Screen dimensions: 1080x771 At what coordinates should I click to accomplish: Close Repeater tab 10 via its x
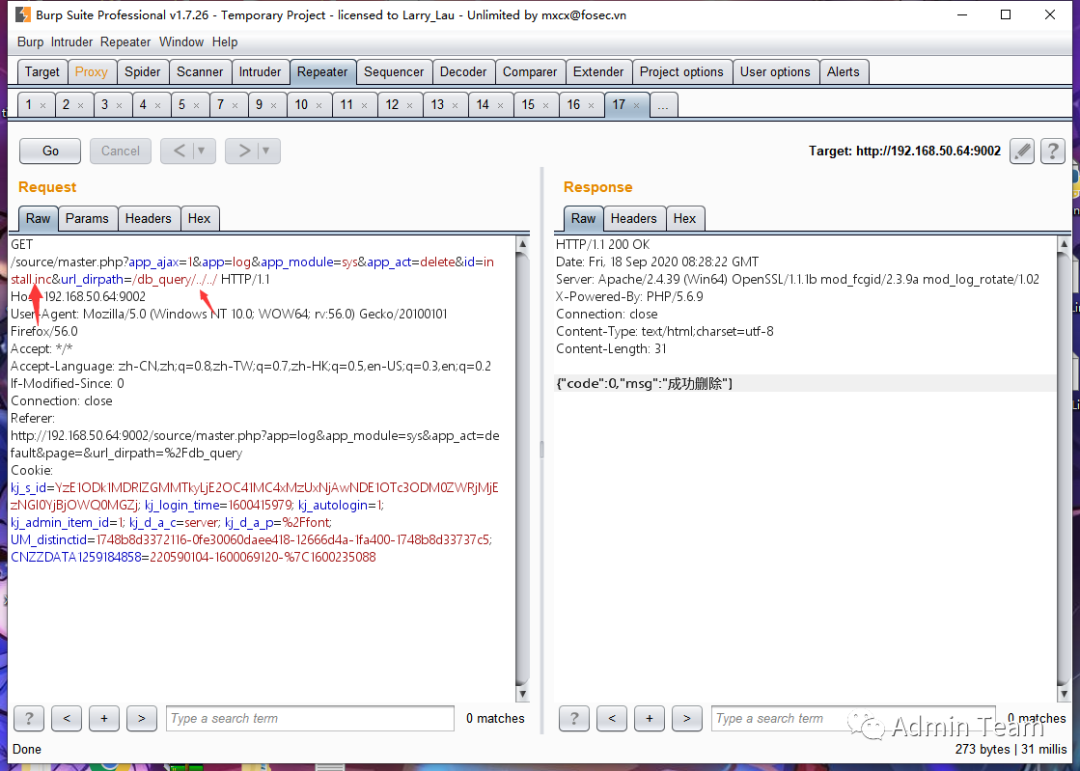pos(319,105)
